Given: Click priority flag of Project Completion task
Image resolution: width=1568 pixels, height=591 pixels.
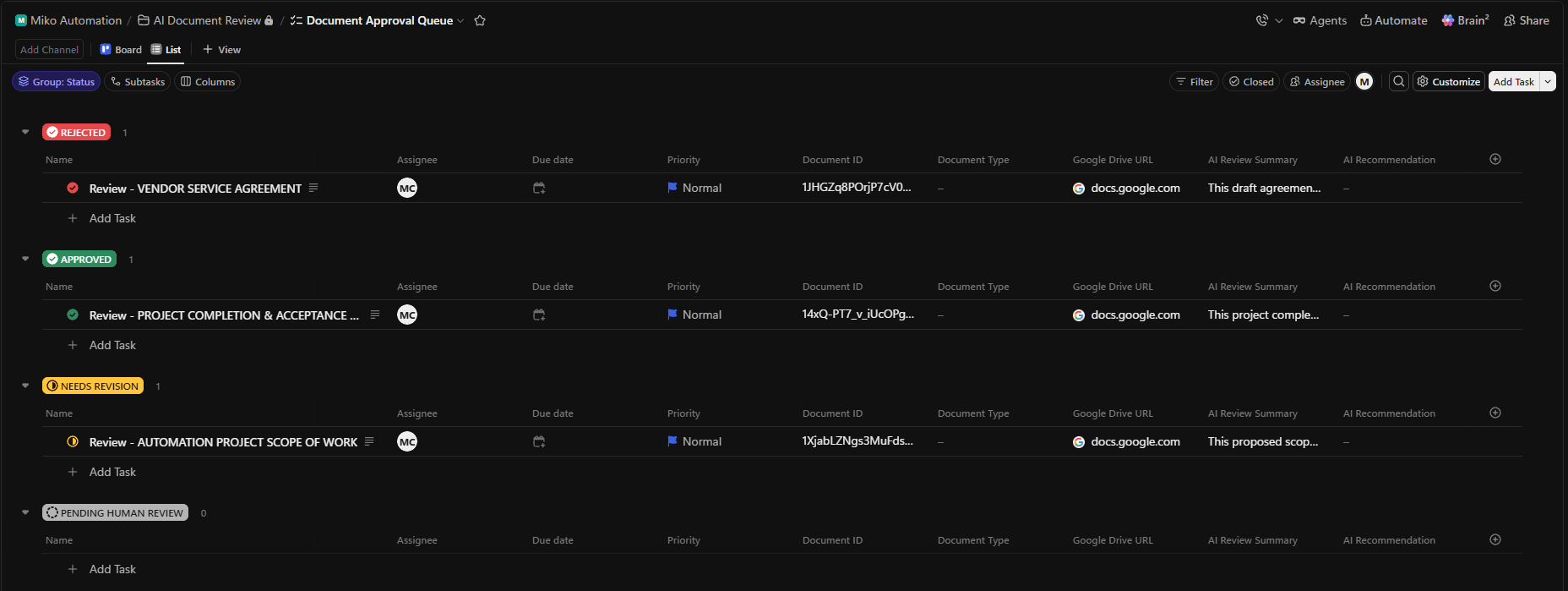Looking at the screenshot, I should click(x=672, y=315).
